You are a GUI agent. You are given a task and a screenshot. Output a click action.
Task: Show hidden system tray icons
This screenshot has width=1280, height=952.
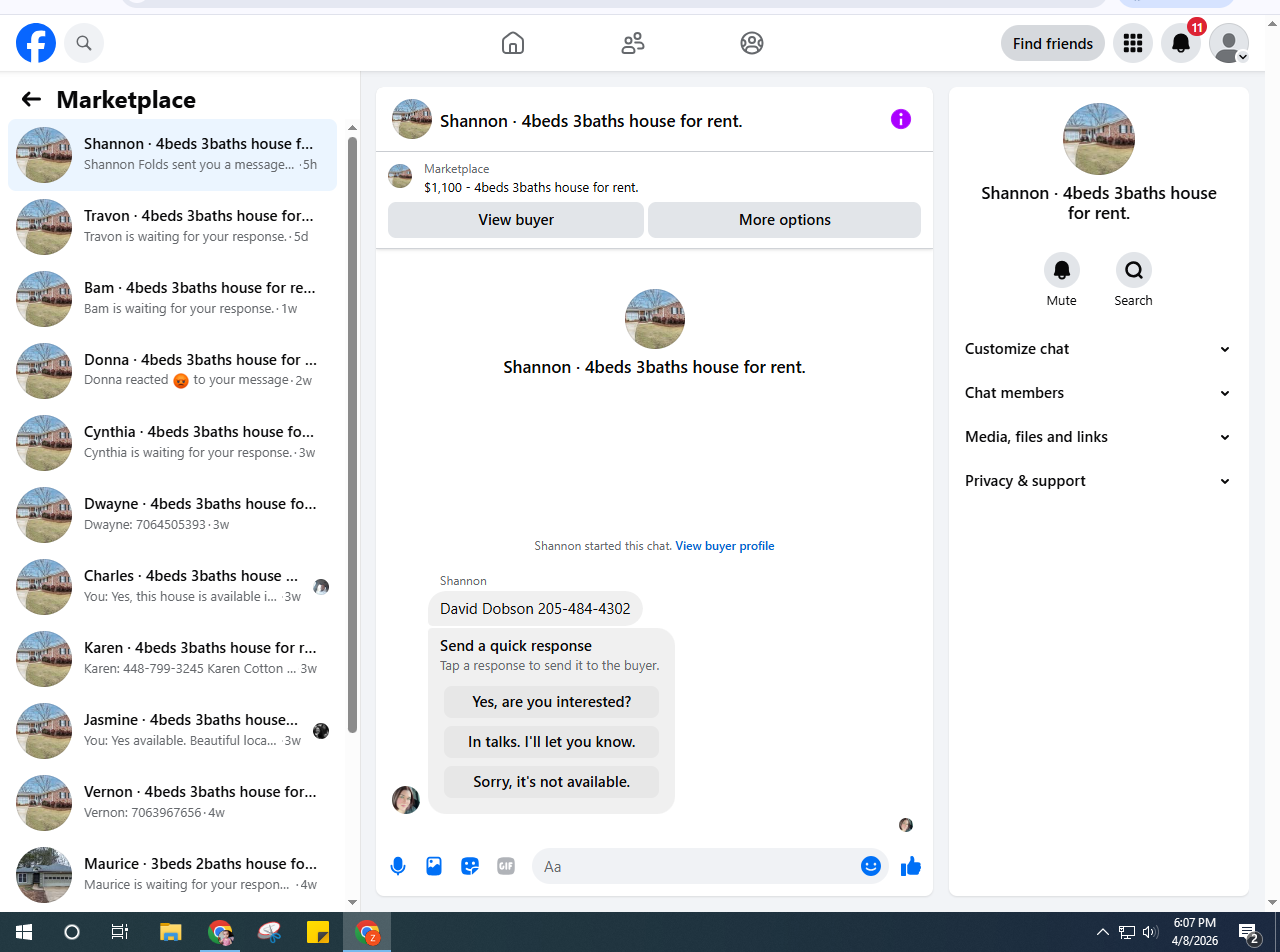(1103, 932)
